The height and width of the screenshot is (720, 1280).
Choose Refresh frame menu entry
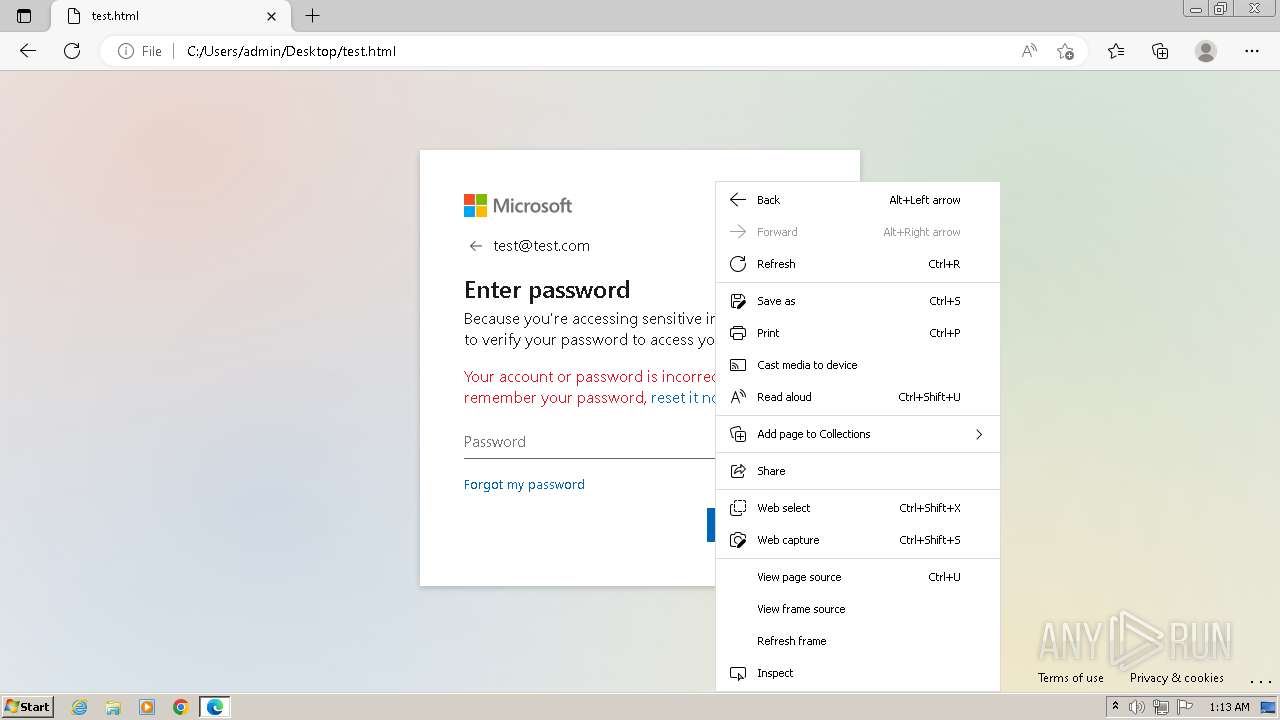(858, 641)
